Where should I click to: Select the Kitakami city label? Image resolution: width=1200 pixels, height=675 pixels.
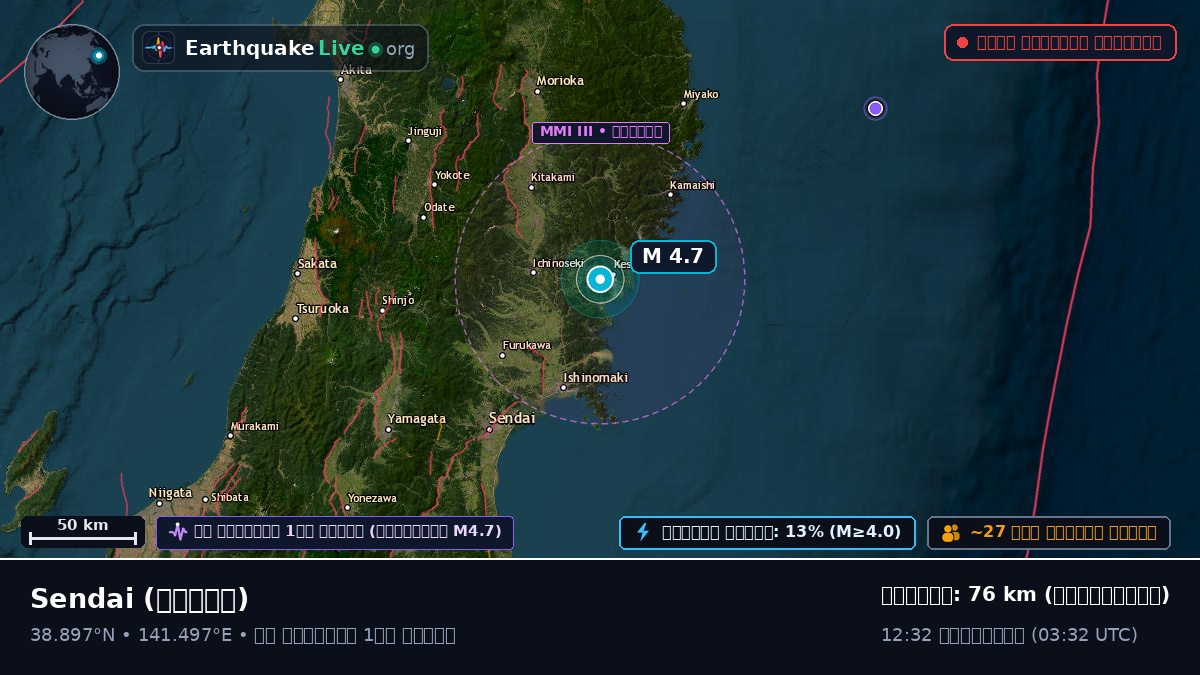pyautogui.click(x=553, y=178)
